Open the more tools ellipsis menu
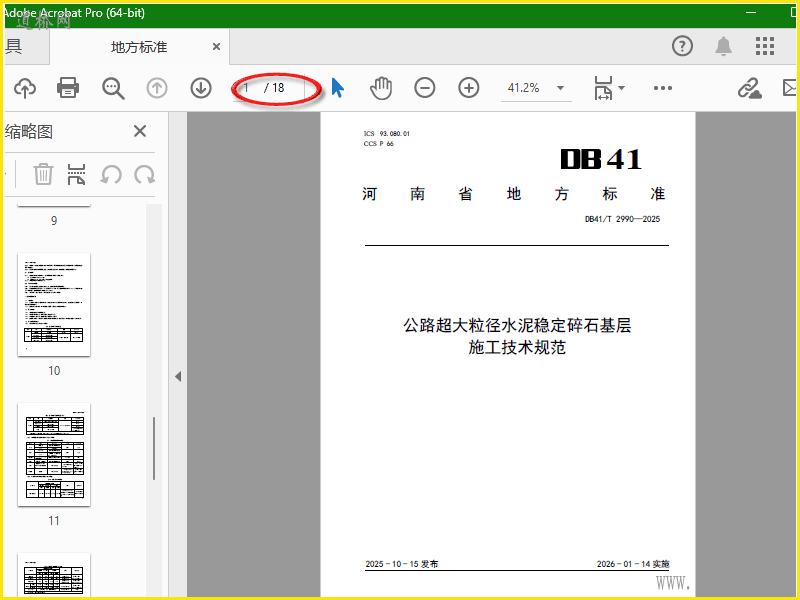 (x=662, y=88)
